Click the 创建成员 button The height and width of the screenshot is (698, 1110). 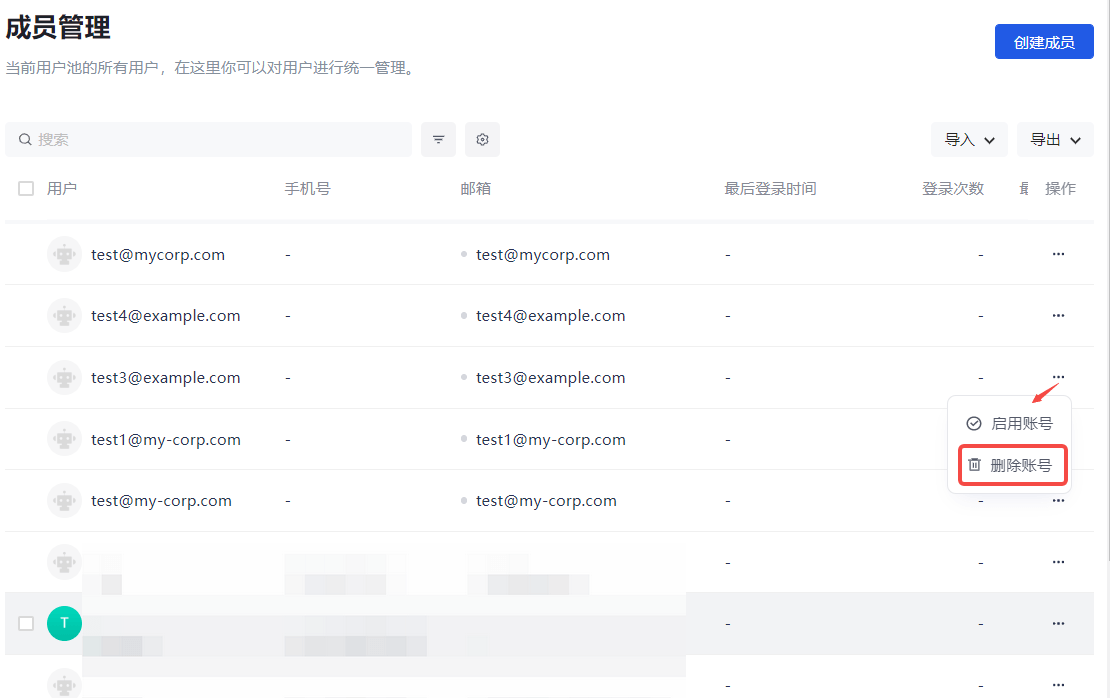[x=1043, y=42]
